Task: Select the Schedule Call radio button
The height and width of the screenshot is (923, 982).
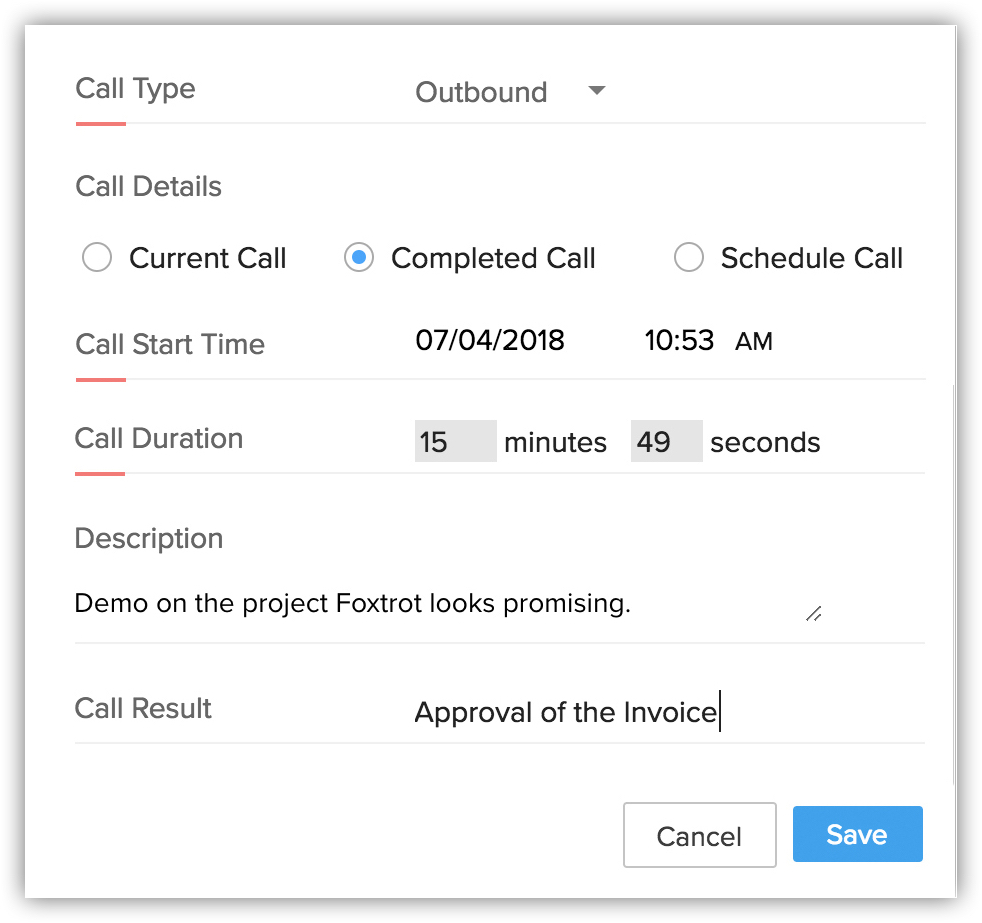Action: (689, 258)
